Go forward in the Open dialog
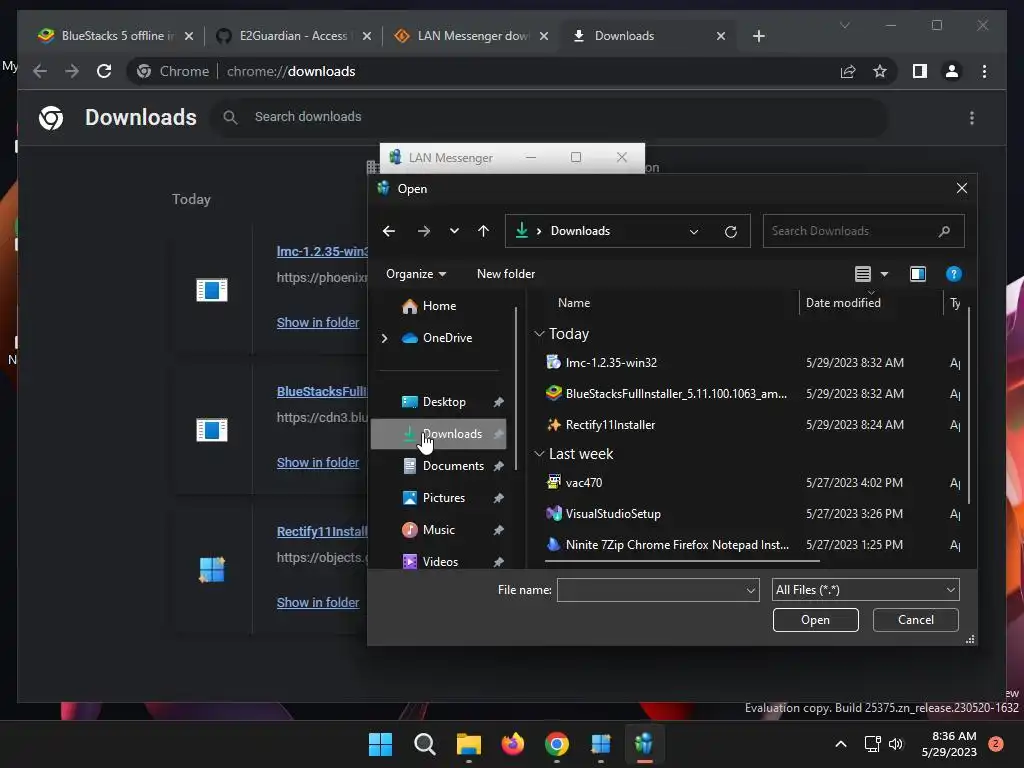The width and height of the screenshot is (1024, 768). click(424, 231)
